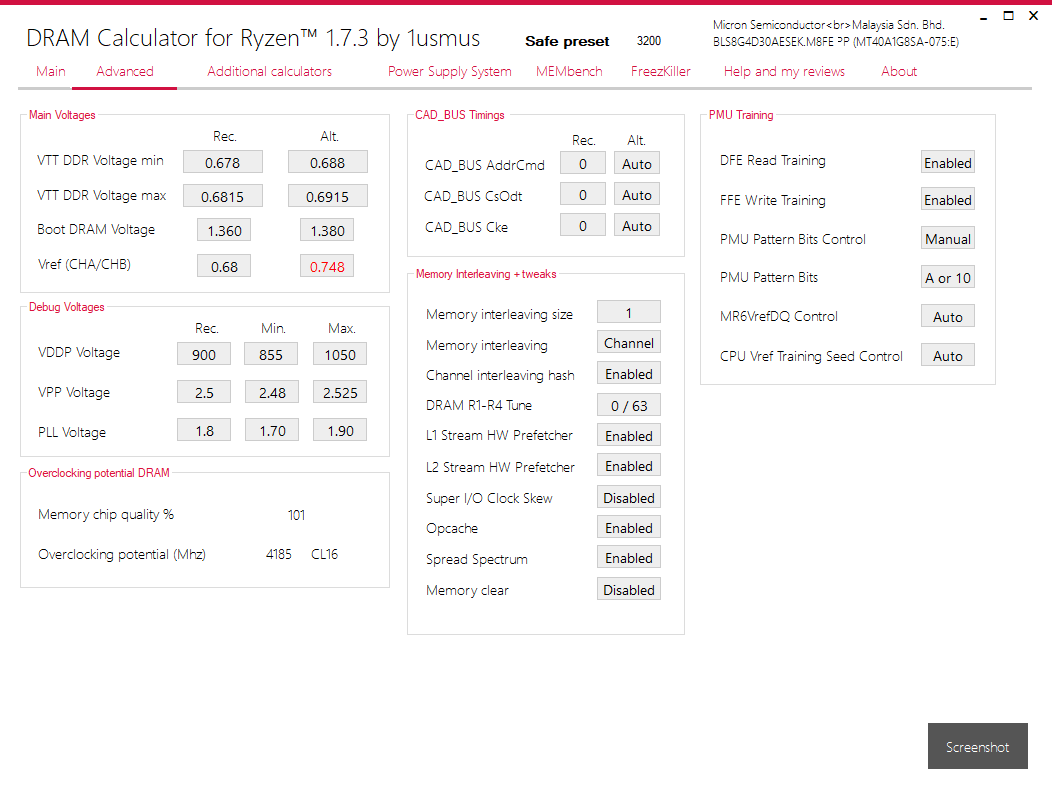1052x791 pixels.
Task: Click CAD_BUS AddrCmd Alt. Auto field
Action: [x=637, y=164]
